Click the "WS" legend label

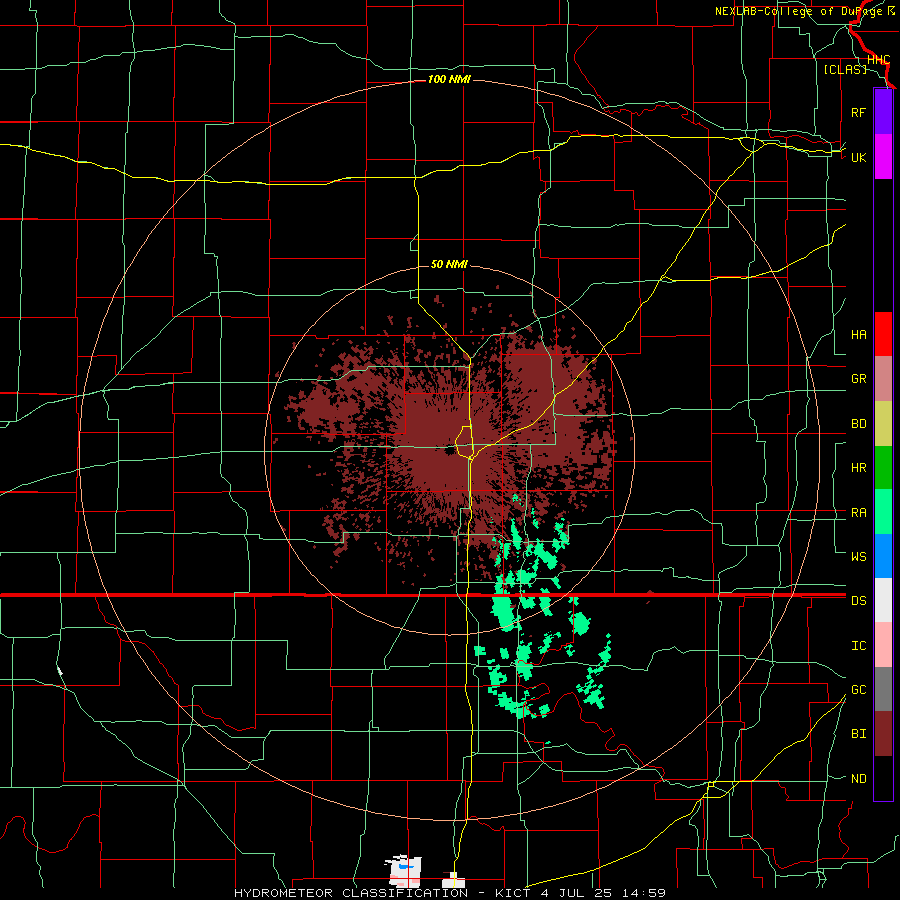(x=858, y=557)
